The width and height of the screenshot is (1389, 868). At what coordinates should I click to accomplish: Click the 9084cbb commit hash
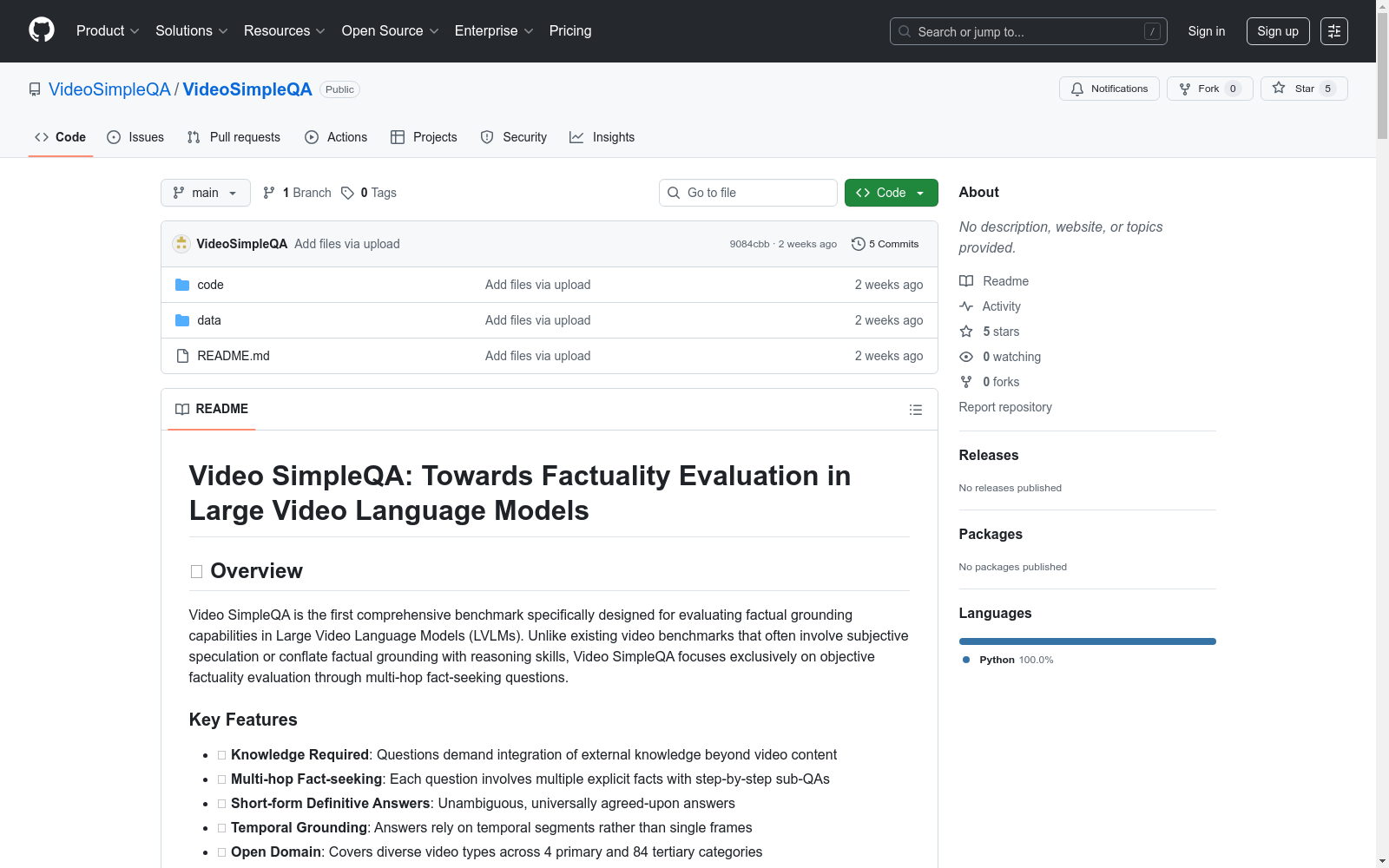[749, 244]
